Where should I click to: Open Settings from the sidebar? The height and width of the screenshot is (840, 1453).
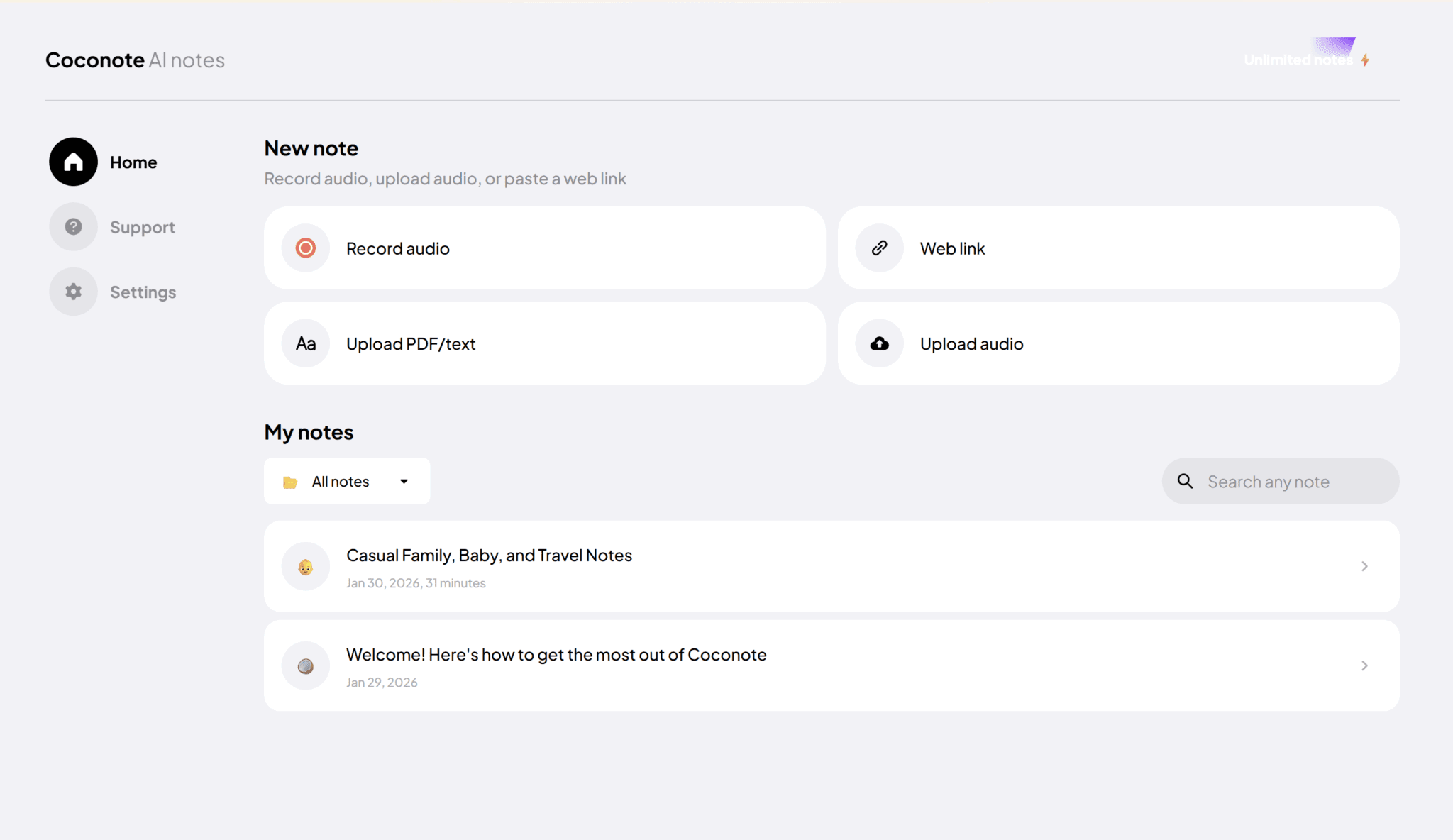[143, 292]
